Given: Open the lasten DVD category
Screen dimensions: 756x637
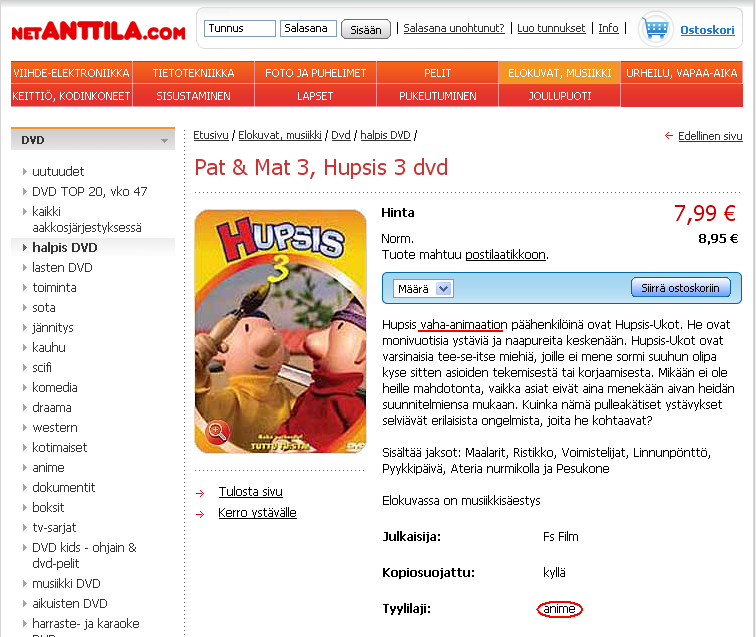Looking at the screenshot, I should (x=62, y=268).
